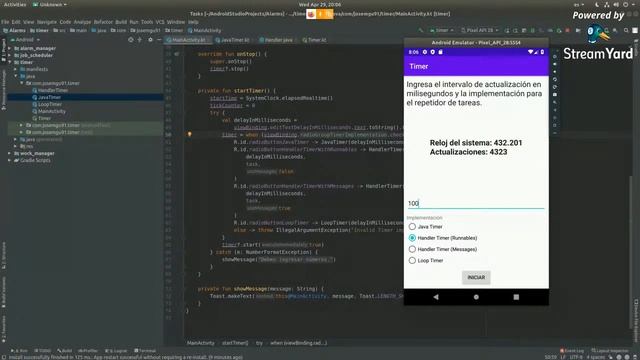Switch to the Timer.kt editor tab

point(314,40)
